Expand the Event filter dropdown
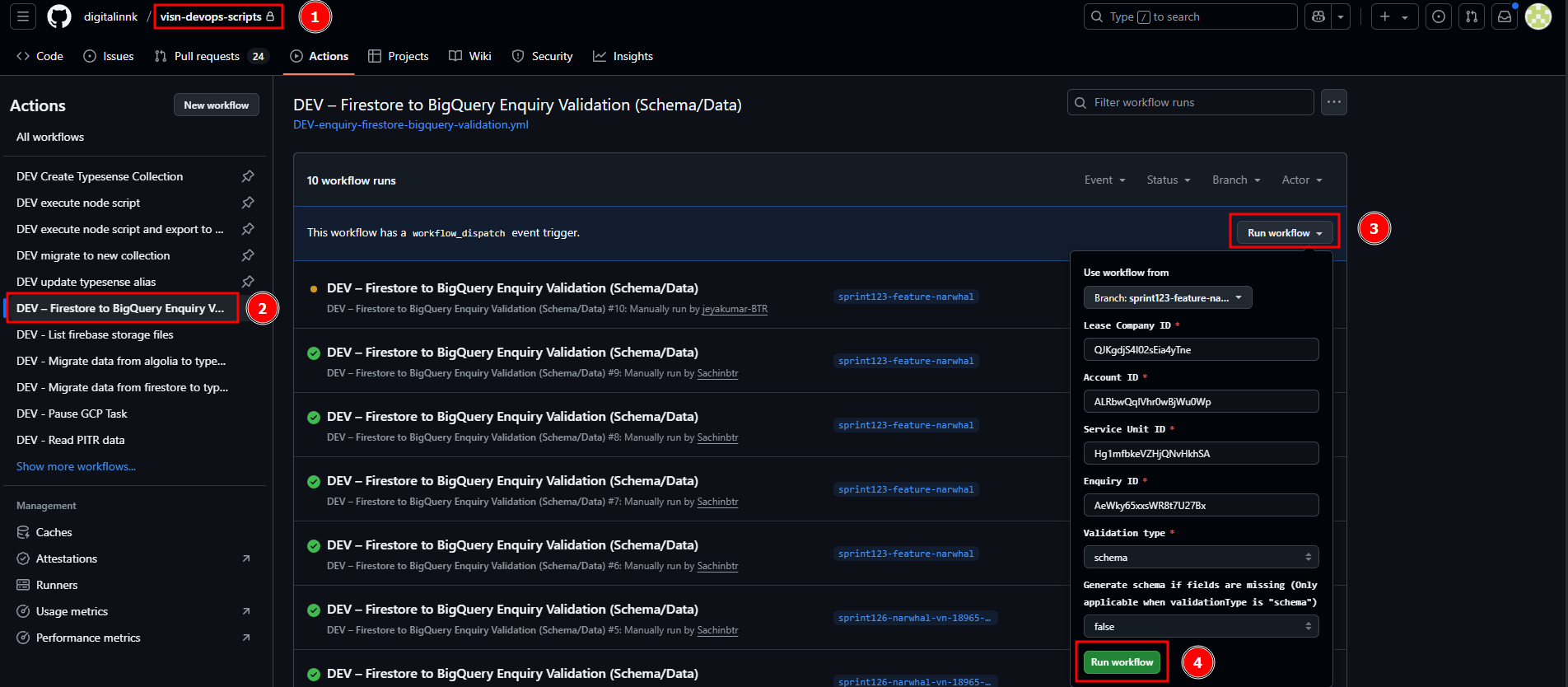 (1104, 180)
